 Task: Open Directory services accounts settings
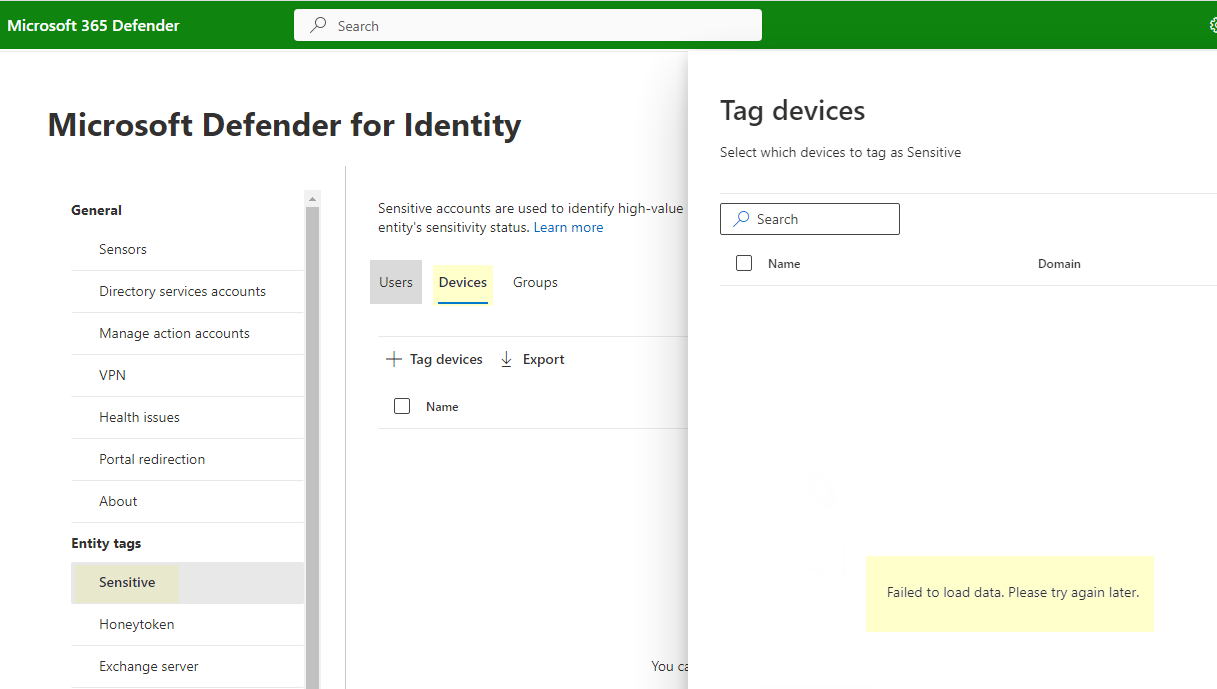point(182,291)
